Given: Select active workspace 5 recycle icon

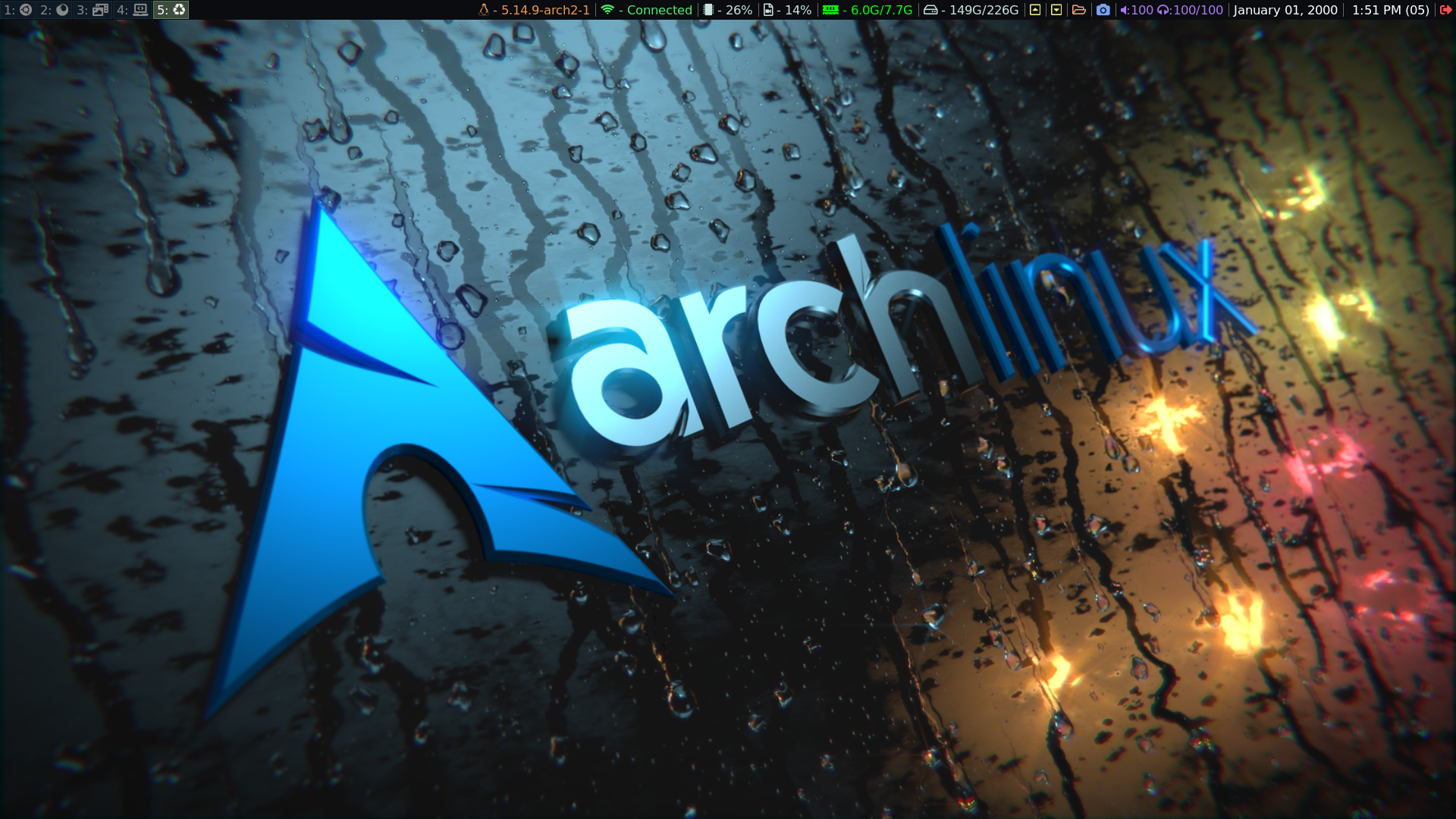Looking at the screenshot, I should point(171,10).
